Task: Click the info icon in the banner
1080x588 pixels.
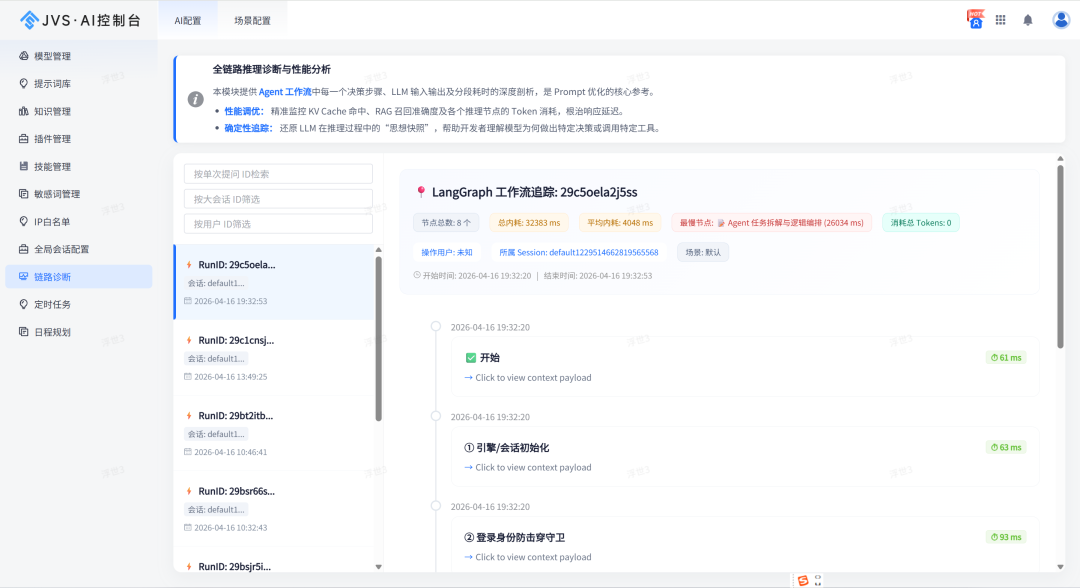Action: (x=196, y=99)
